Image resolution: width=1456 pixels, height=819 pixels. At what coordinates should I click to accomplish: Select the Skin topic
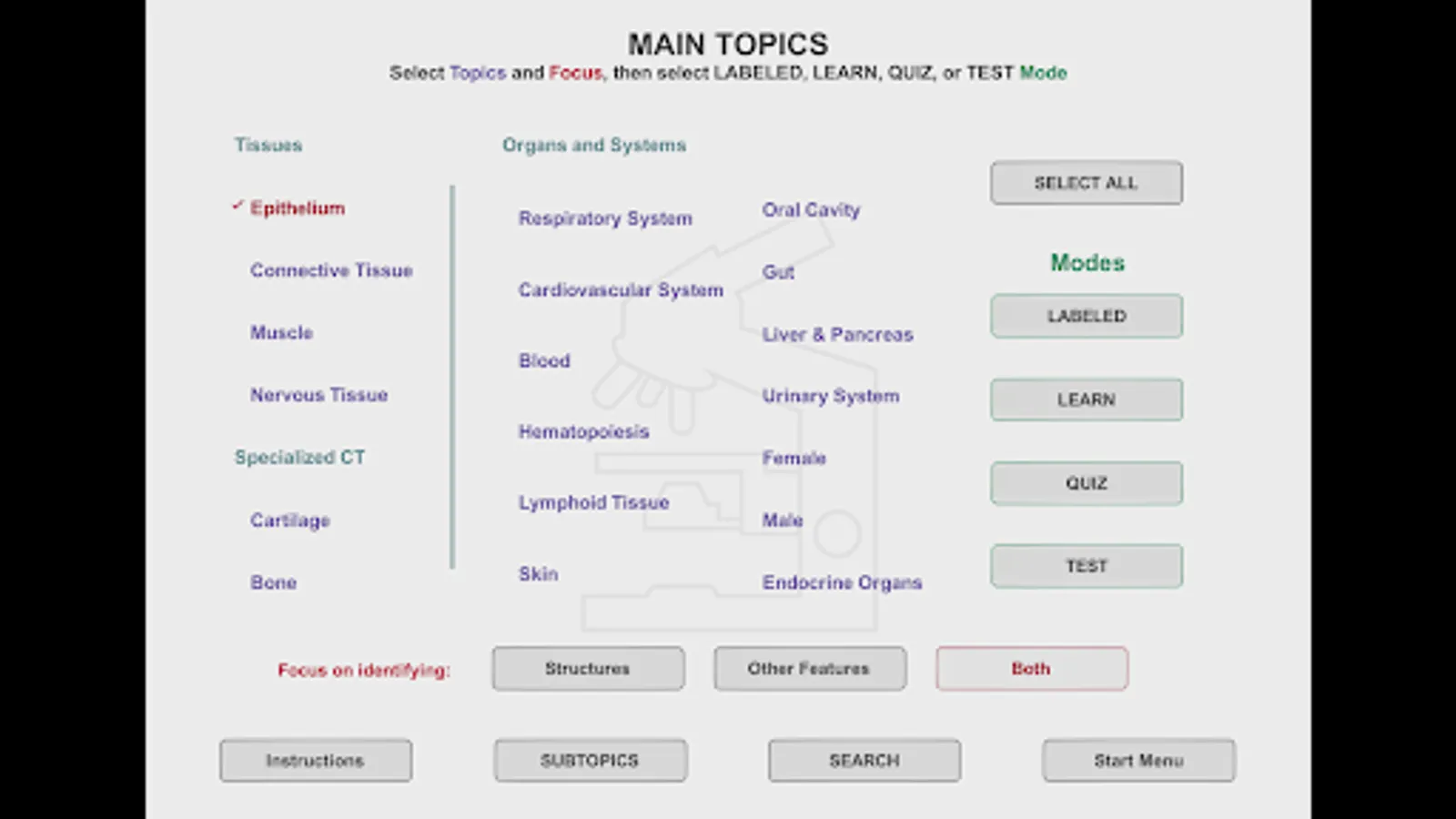click(538, 574)
